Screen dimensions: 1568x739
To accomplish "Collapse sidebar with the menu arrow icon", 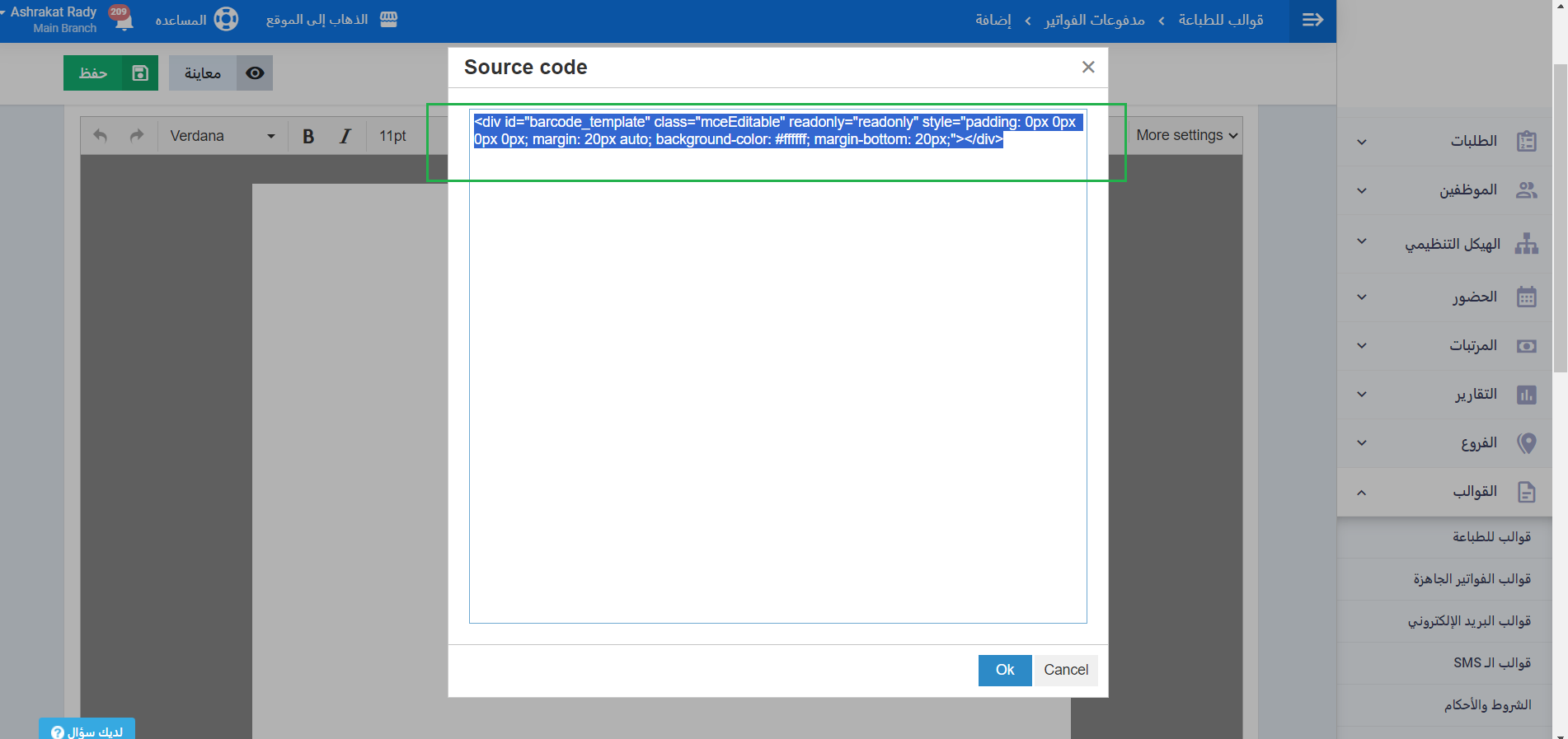I will pyautogui.click(x=1312, y=20).
